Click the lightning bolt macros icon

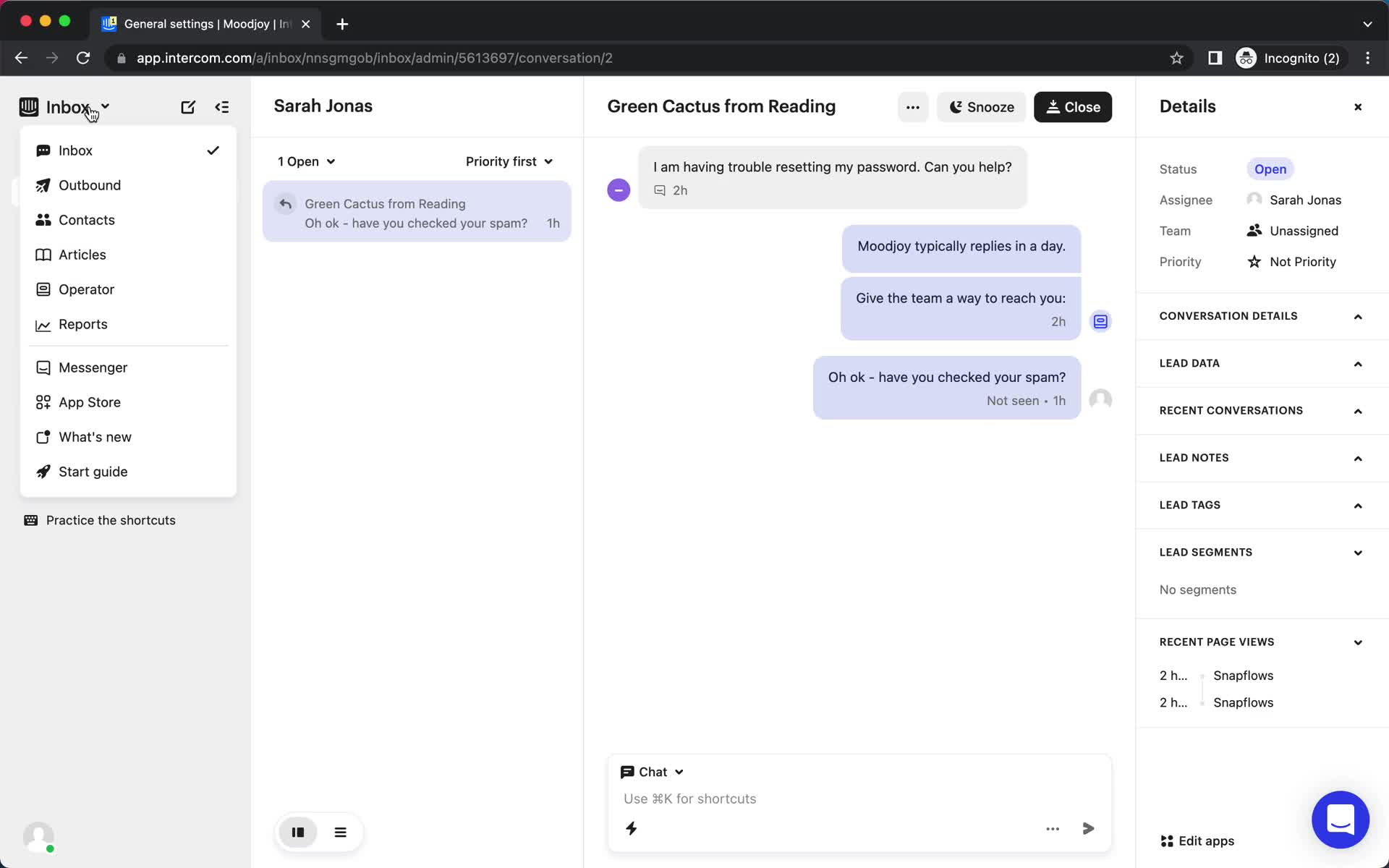click(631, 828)
